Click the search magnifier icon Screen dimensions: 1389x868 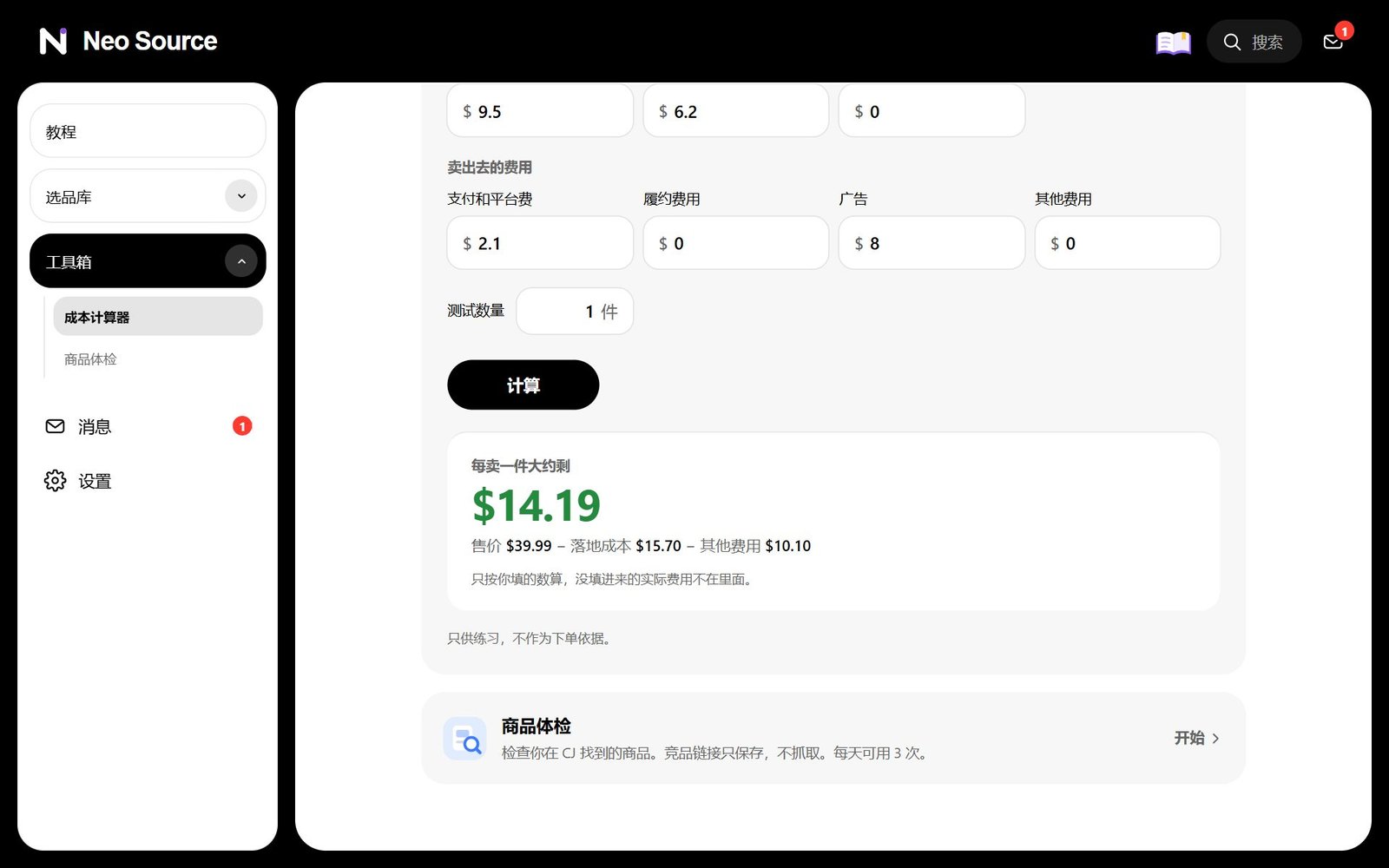pyautogui.click(x=1232, y=42)
